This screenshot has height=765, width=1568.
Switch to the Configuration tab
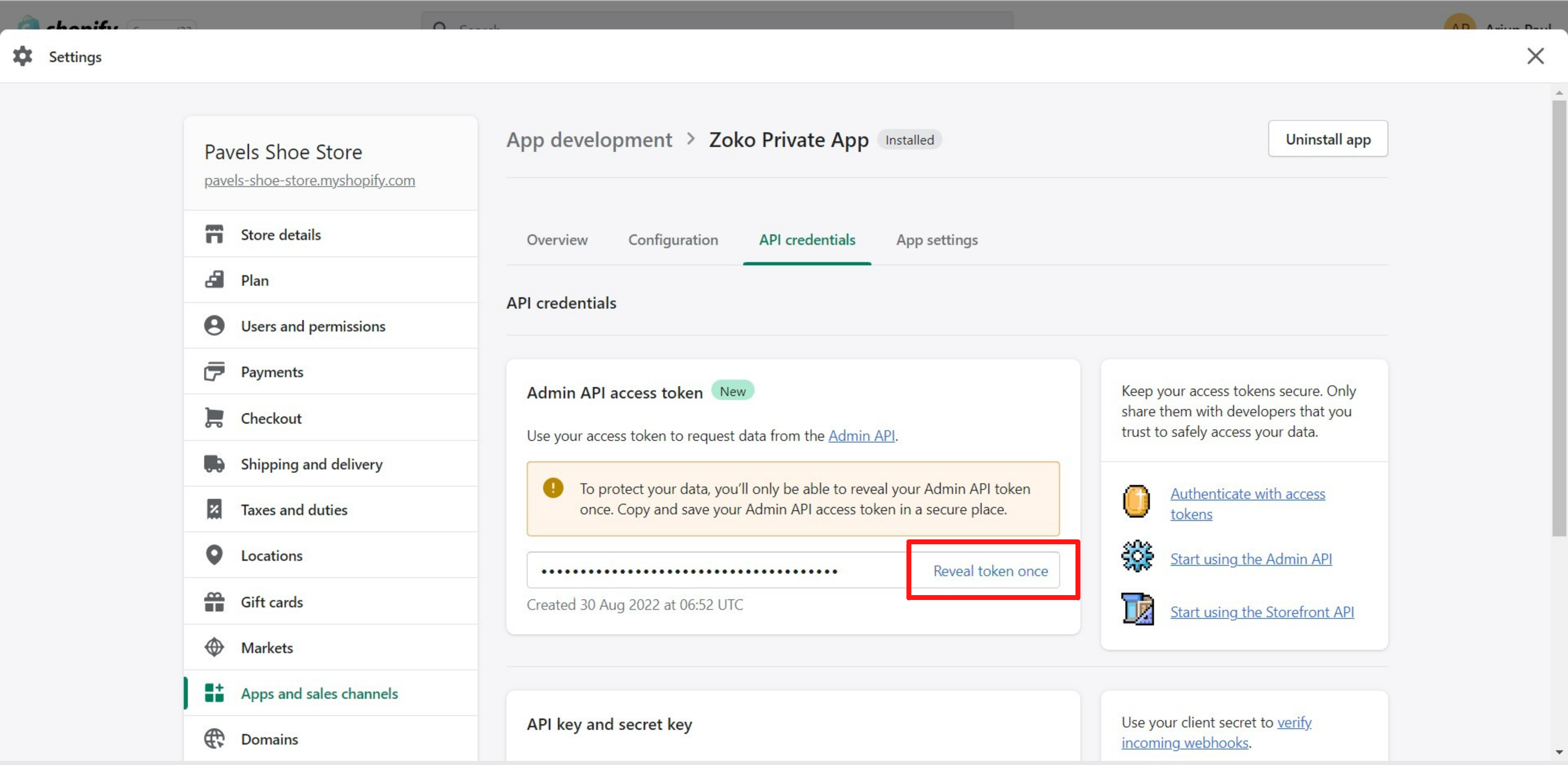(x=673, y=240)
